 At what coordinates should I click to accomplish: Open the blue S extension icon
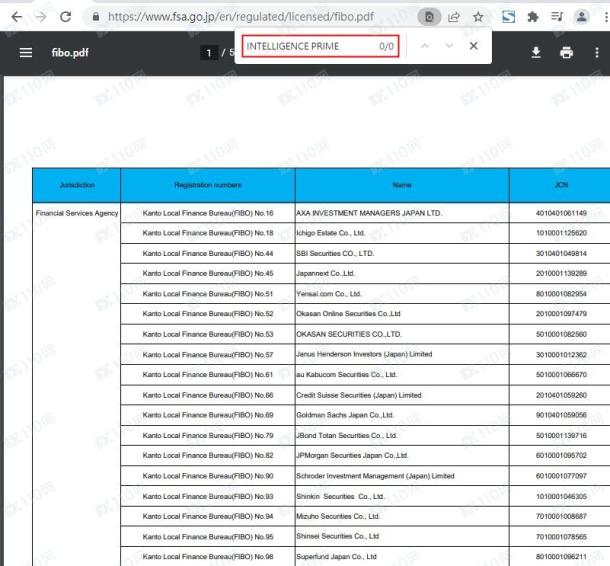tap(508, 17)
